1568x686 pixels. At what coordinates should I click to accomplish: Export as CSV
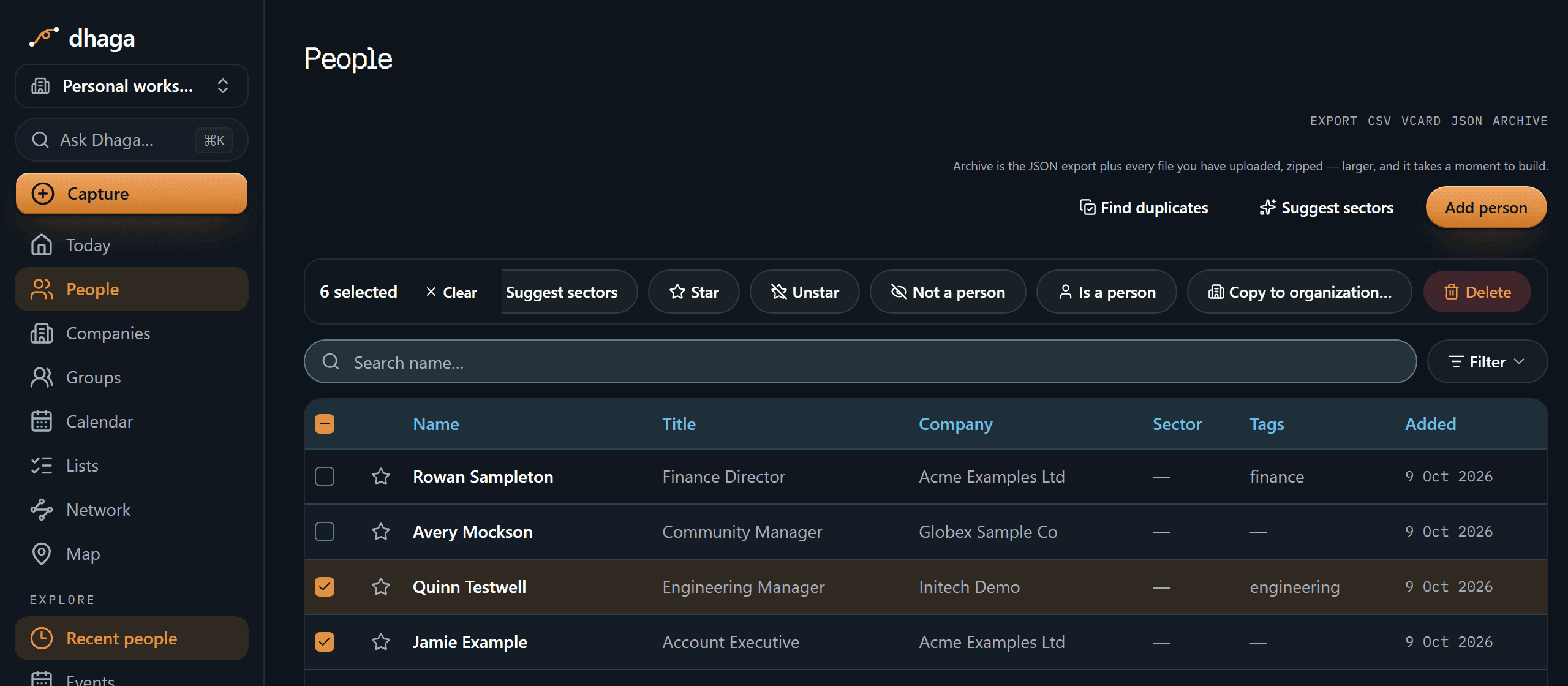point(1379,121)
